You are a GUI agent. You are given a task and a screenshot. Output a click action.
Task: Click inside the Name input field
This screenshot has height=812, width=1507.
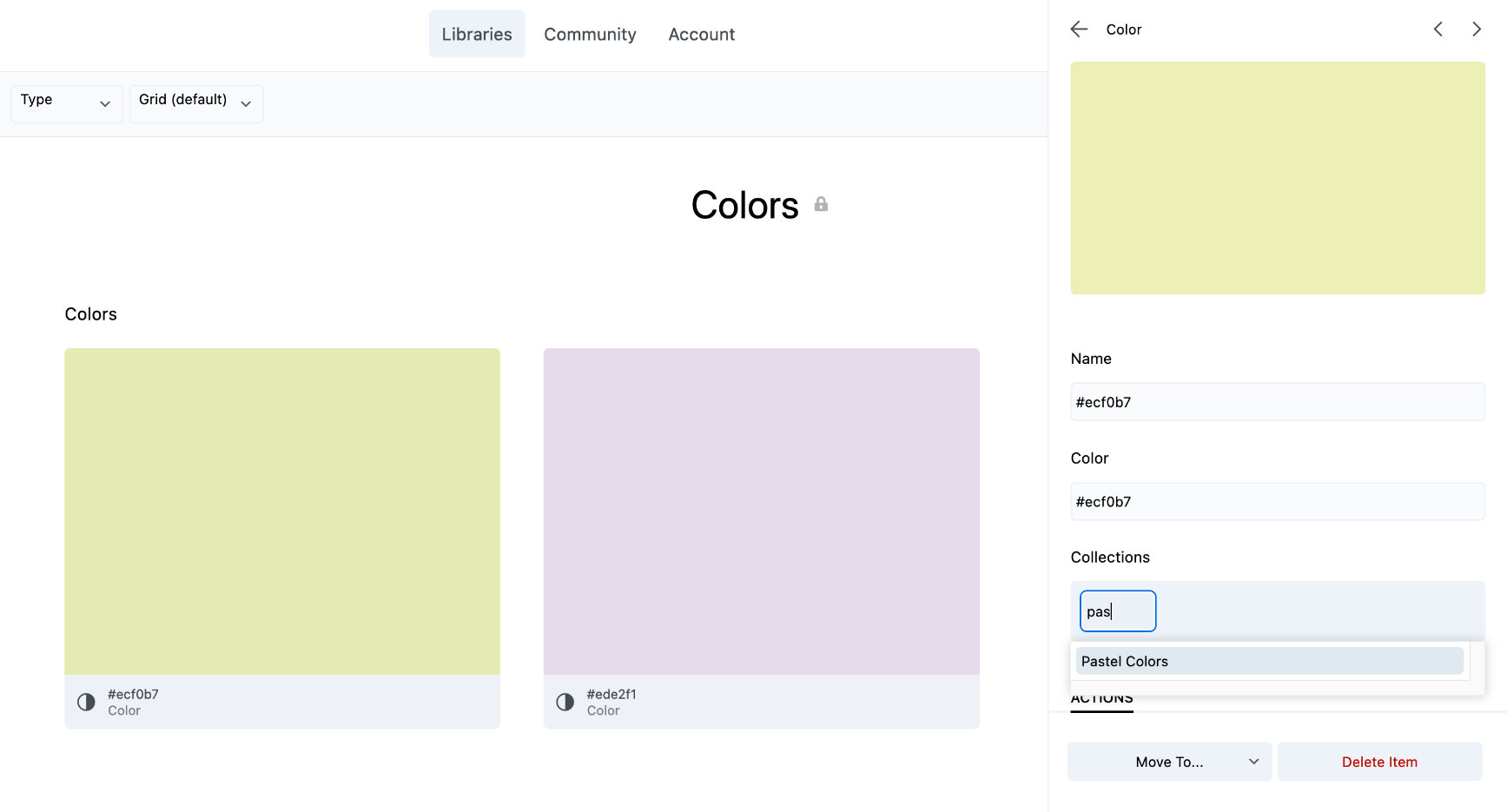(x=1277, y=402)
